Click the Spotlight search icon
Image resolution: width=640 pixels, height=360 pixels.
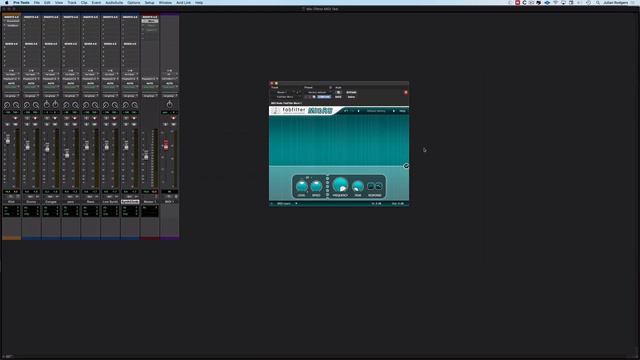point(598,2)
